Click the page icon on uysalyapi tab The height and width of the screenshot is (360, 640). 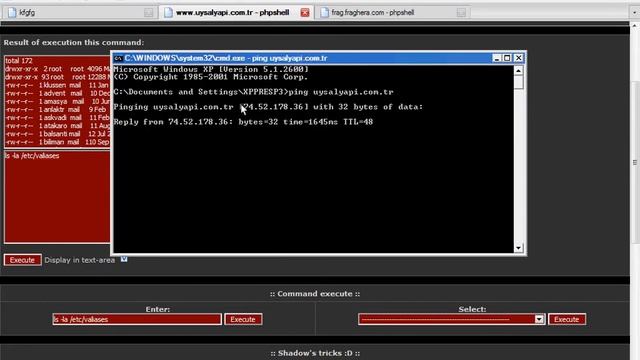(168, 13)
